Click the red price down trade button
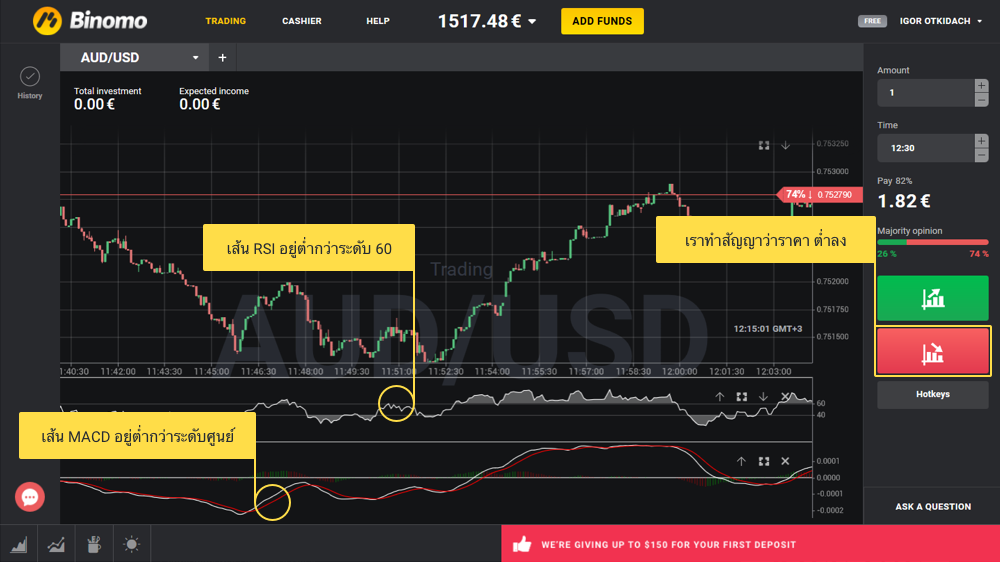The width and height of the screenshot is (1000, 562). [932, 351]
